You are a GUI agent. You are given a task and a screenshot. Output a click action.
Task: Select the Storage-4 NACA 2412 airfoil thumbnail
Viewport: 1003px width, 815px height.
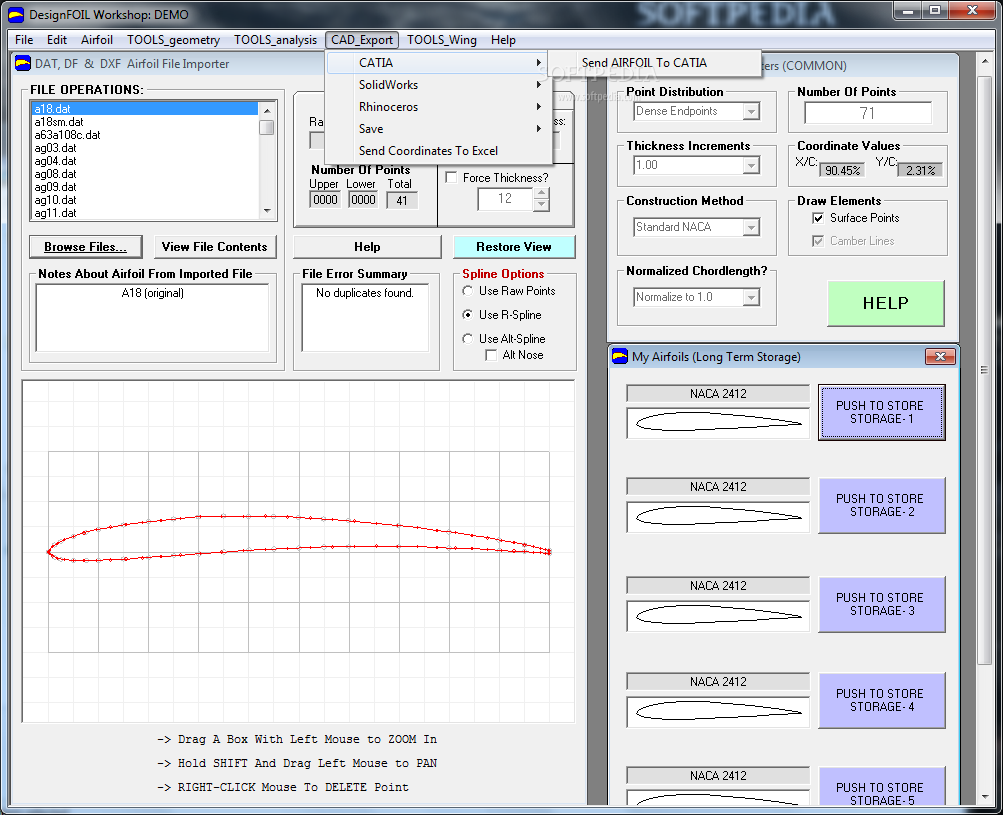[x=718, y=711]
